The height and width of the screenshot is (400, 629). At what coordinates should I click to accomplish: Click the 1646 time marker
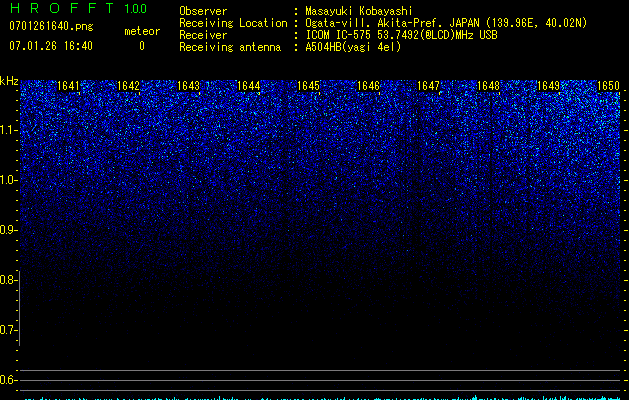(368, 86)
